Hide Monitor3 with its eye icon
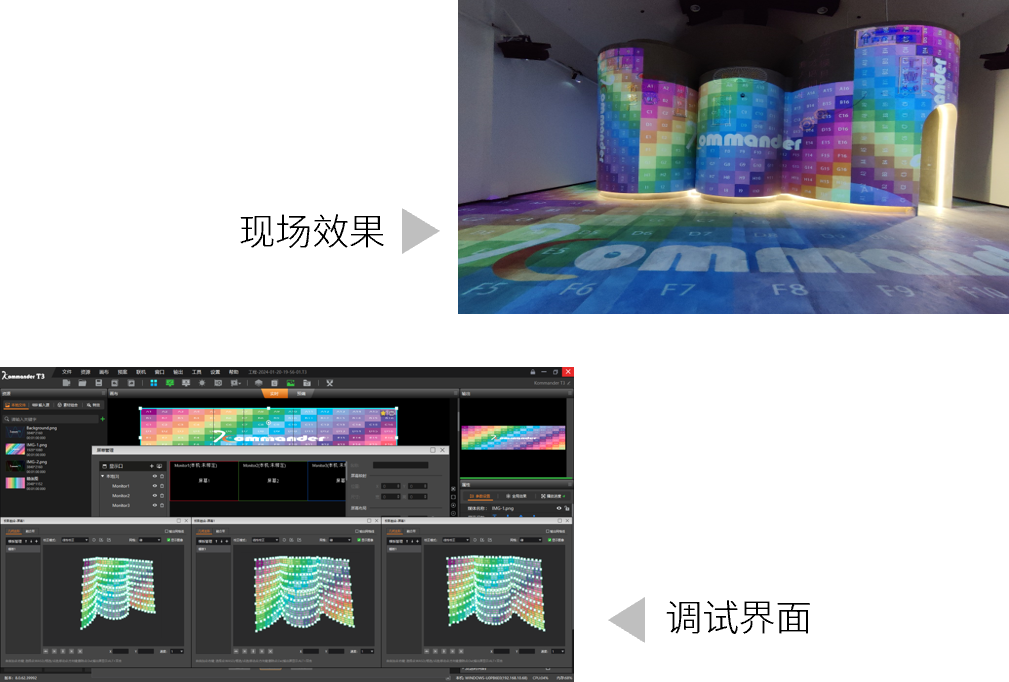1009x682 pixels. tap(154, 506)
